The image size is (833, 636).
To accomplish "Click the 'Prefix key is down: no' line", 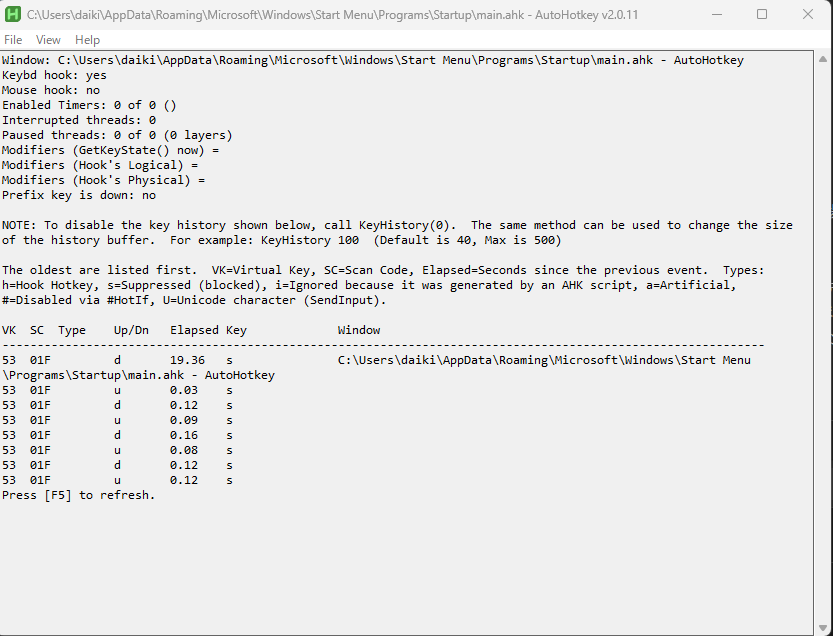I will [x=79, y=195].
